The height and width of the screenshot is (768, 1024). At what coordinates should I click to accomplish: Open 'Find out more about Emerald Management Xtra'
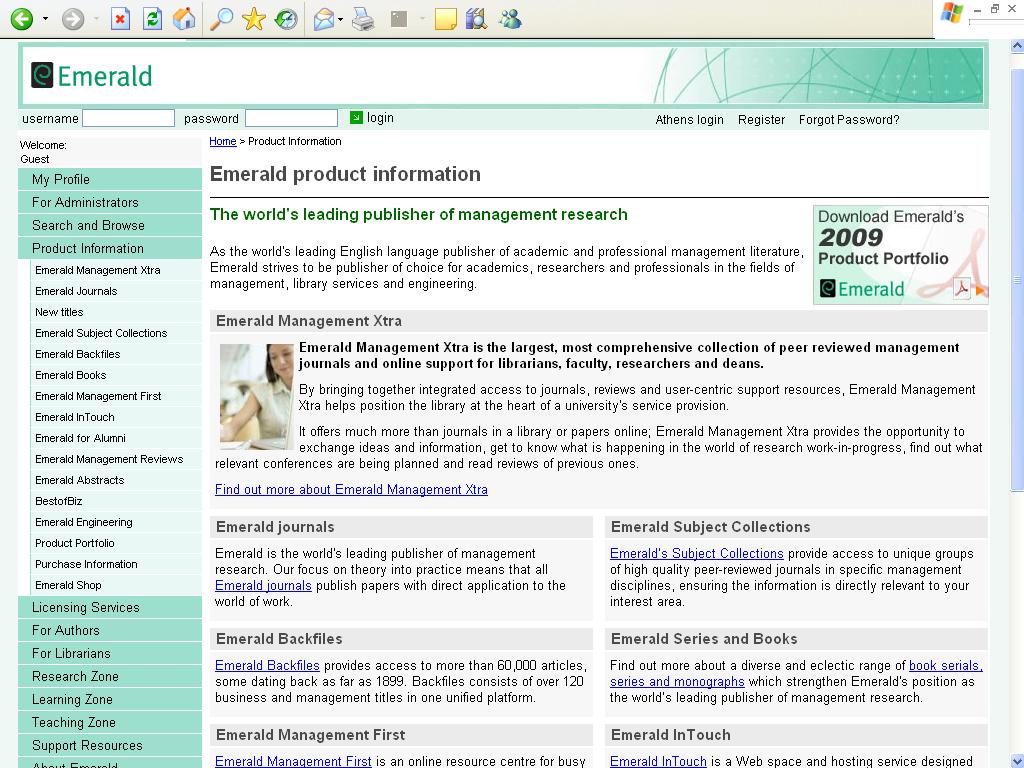coord(351,489)
